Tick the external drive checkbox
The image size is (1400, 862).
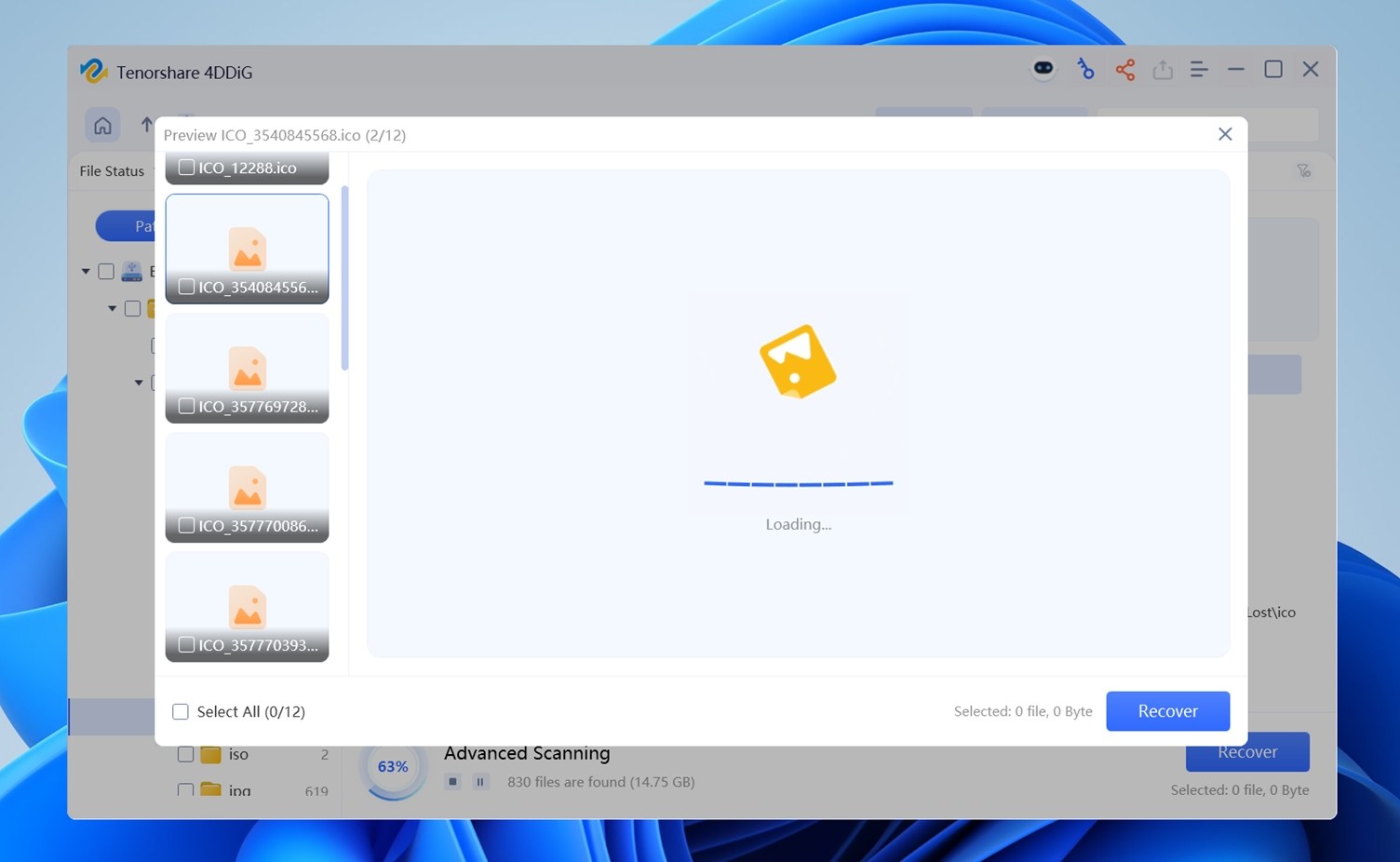click(105, 271)
